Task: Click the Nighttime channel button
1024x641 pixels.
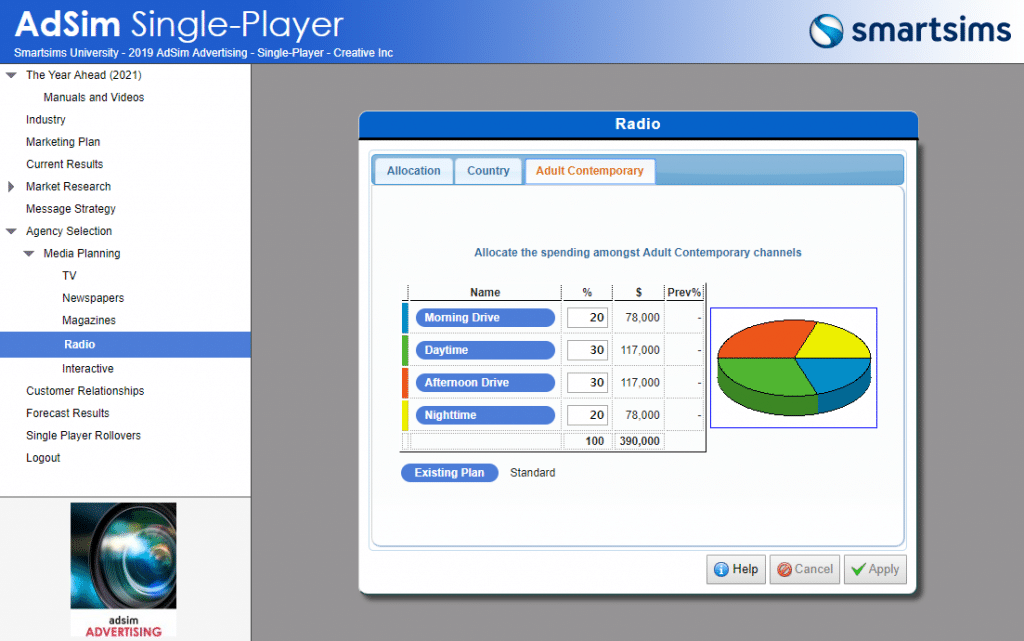Action: click(485, 414)
